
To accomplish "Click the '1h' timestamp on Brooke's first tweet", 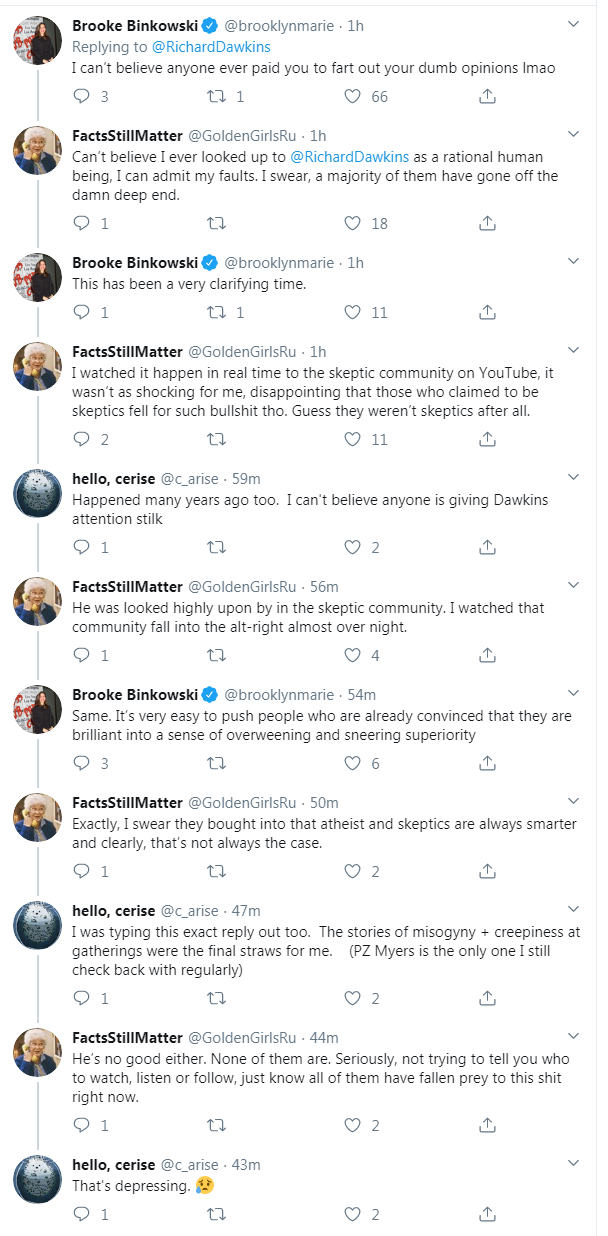I will coord(355,25).
